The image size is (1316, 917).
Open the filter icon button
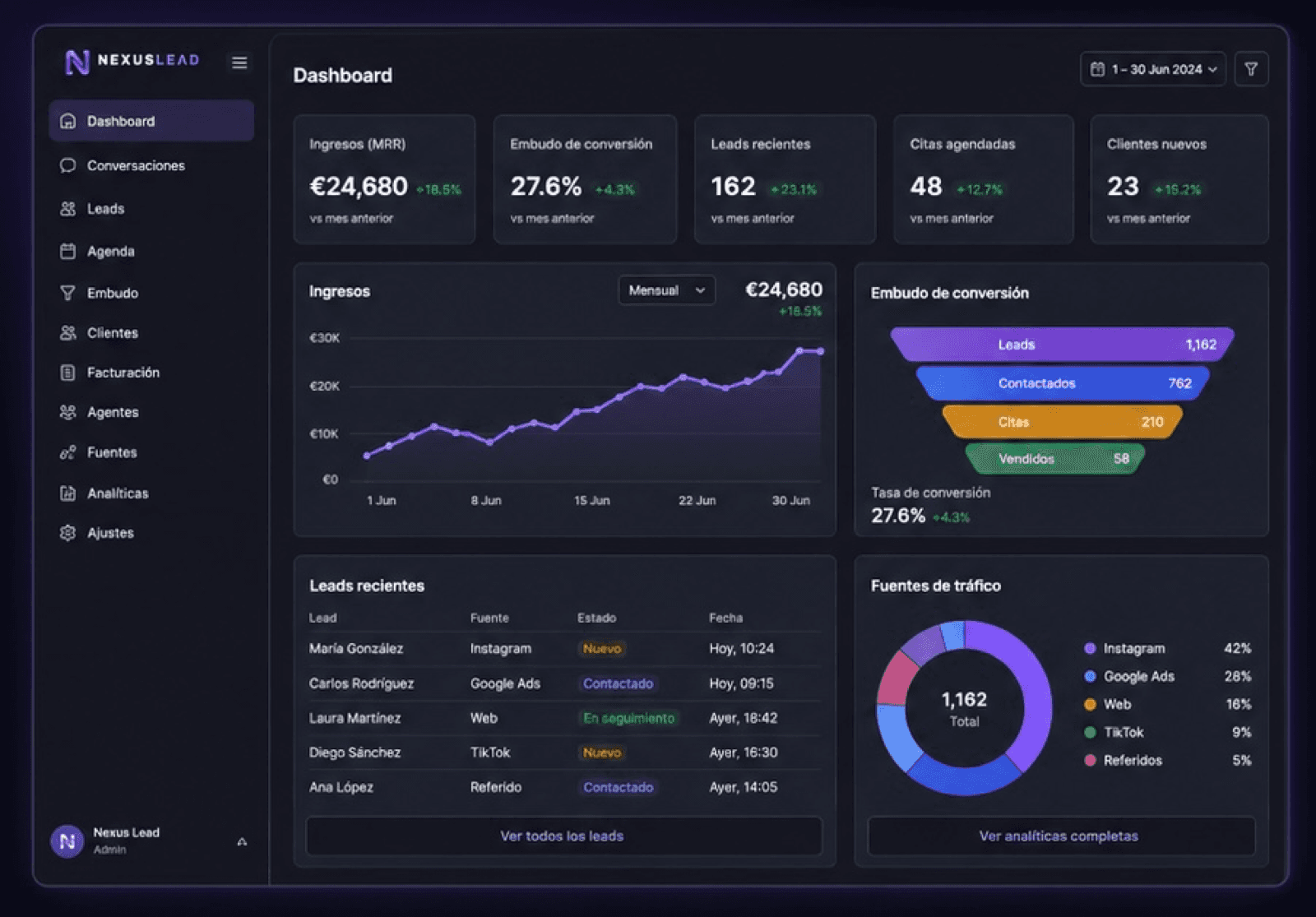click(1251, 69)
